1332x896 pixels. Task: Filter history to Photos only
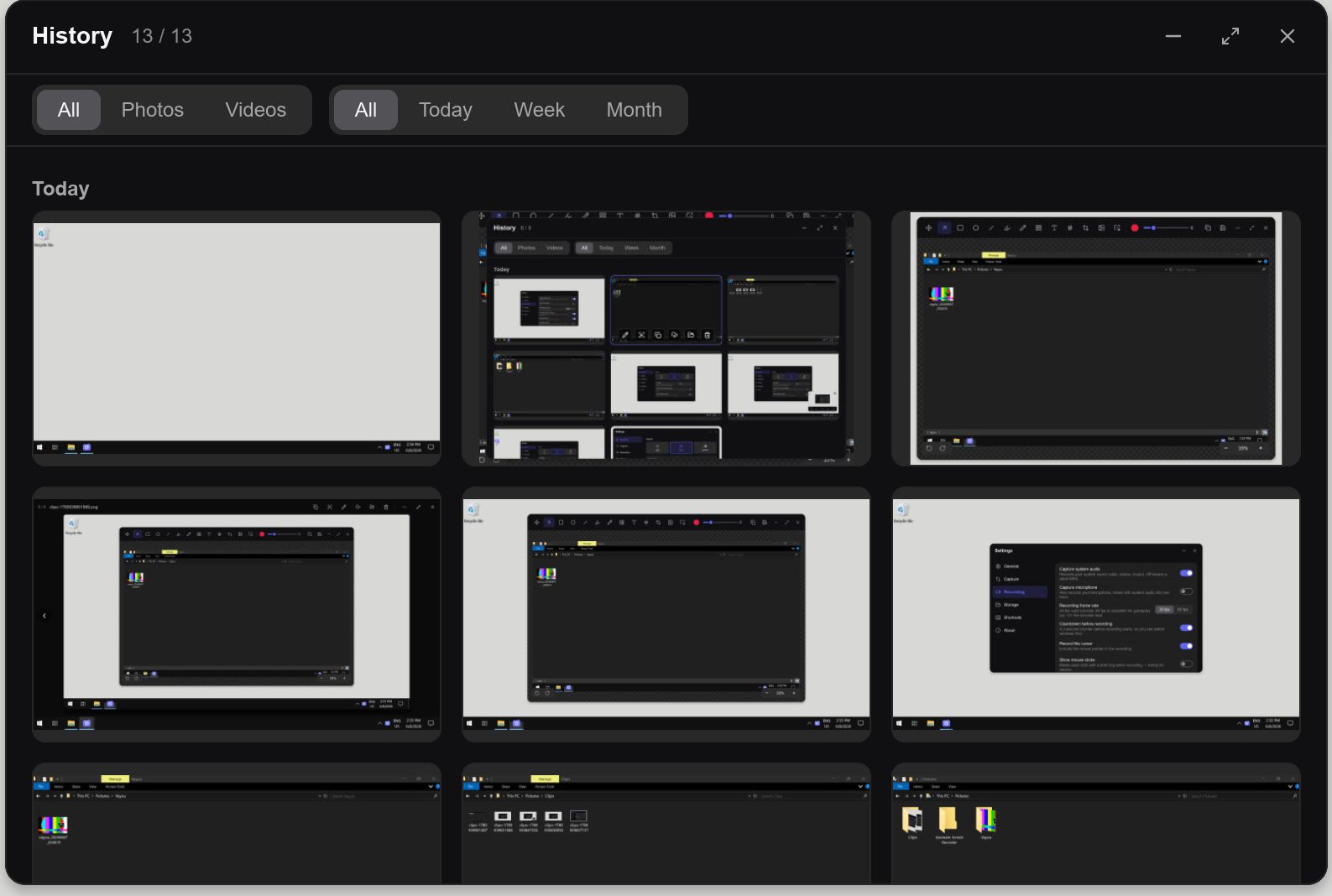pyautogui.click(x=153, y=110)
